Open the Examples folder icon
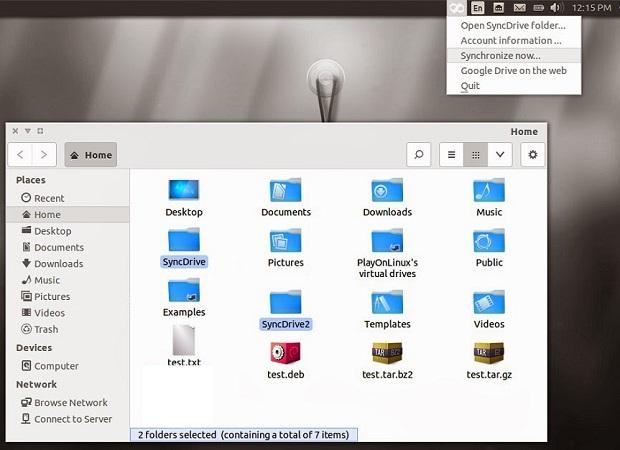 tap(184, 290)
